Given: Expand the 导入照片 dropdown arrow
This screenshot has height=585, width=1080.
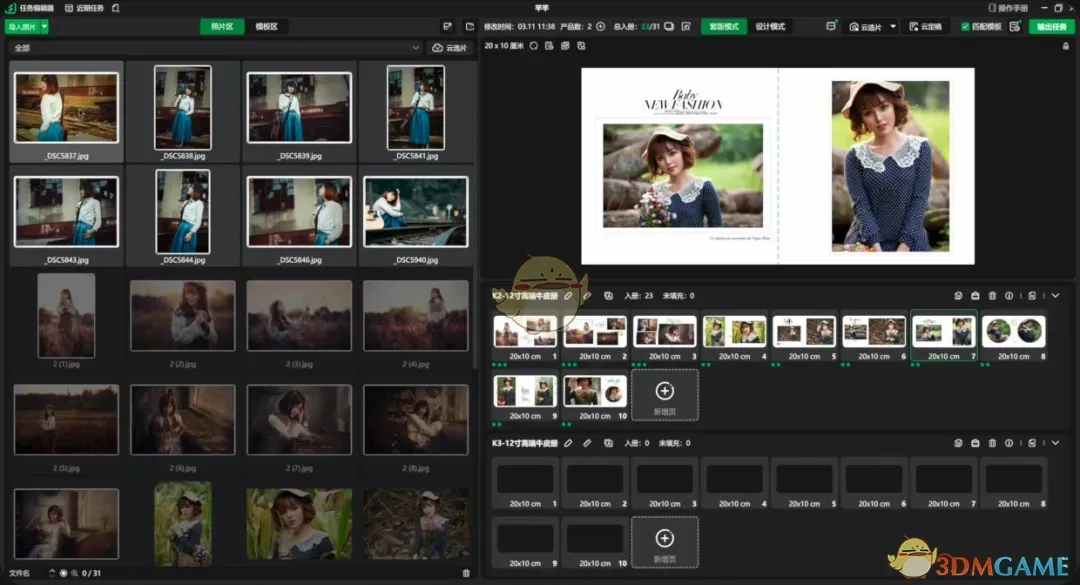Looking at the screenshot, I should click(45, 27).
